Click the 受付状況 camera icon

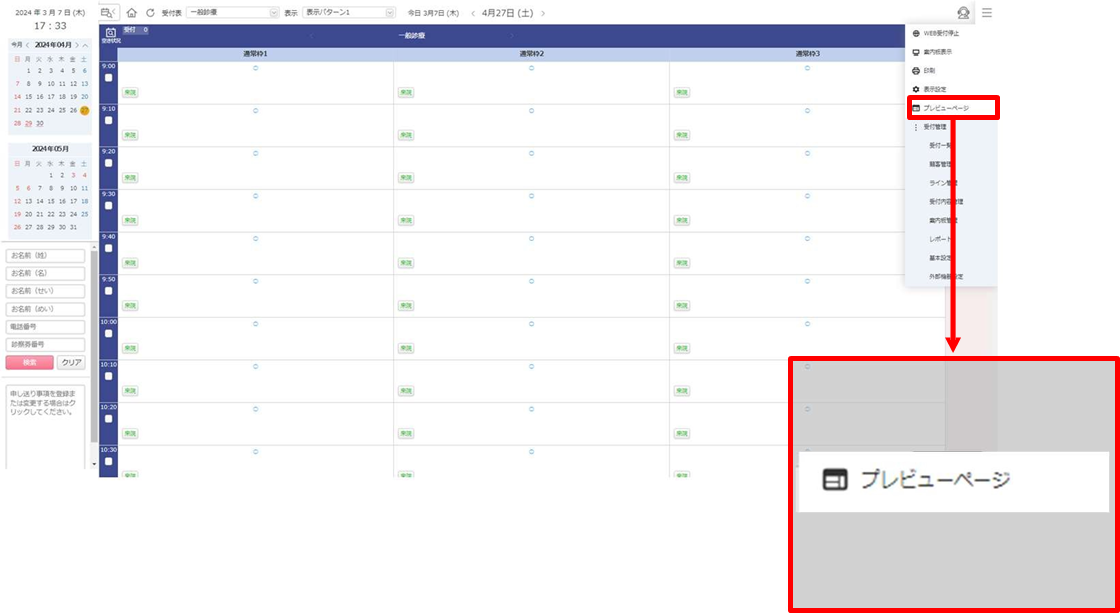tap(109, 34)
